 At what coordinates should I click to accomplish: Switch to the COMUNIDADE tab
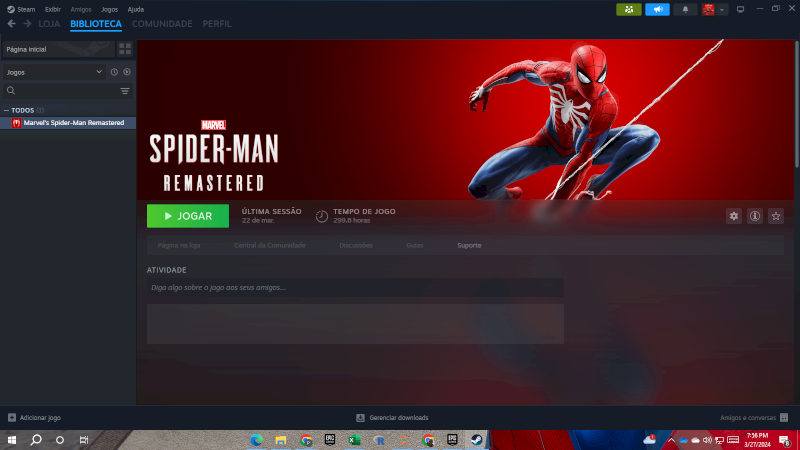point(162,23)
